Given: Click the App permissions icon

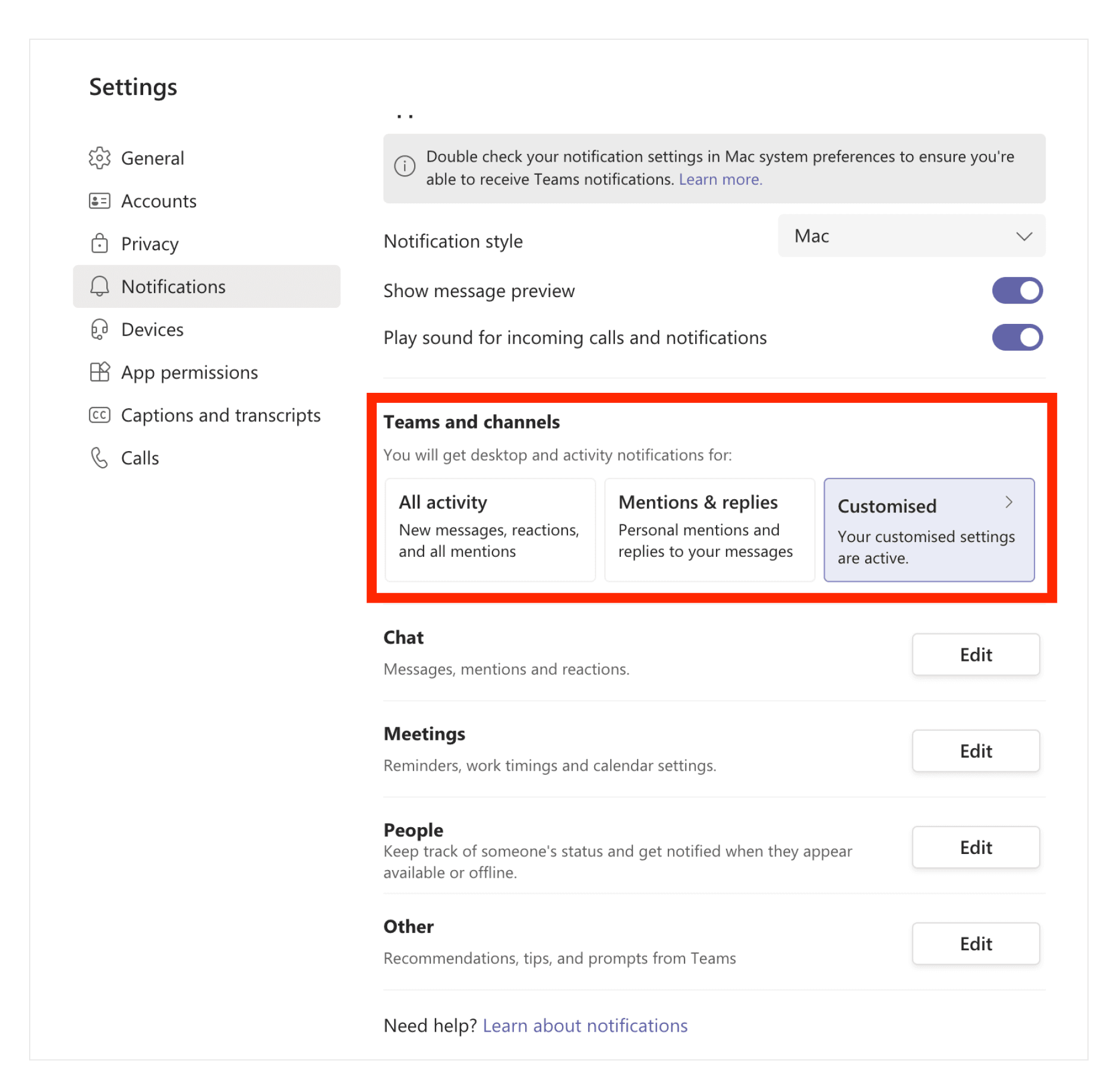Looking at the screenshot, I should click(99, 372).
